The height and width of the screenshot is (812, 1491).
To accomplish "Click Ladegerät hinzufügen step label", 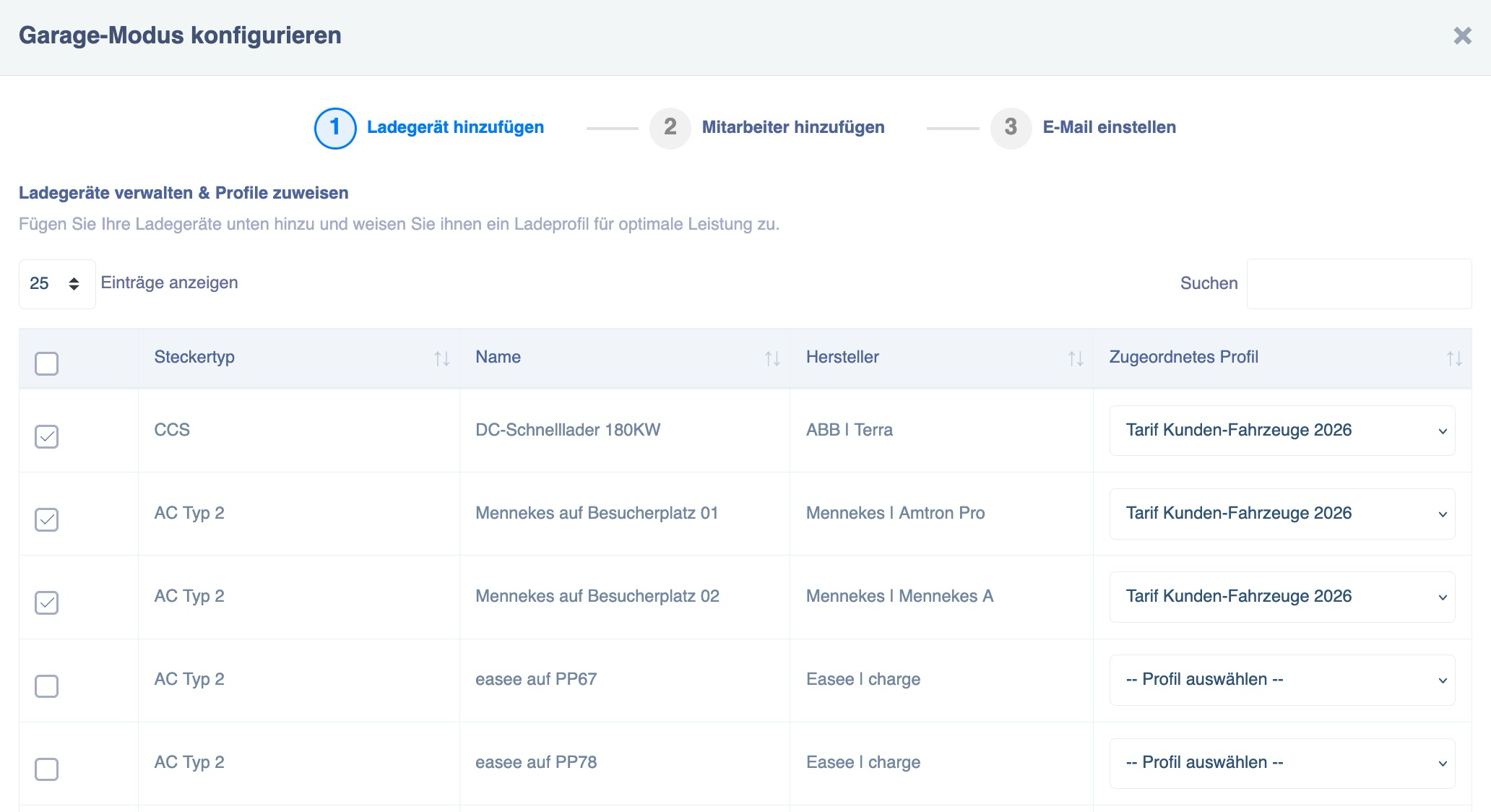I will (x=455, y=127).
